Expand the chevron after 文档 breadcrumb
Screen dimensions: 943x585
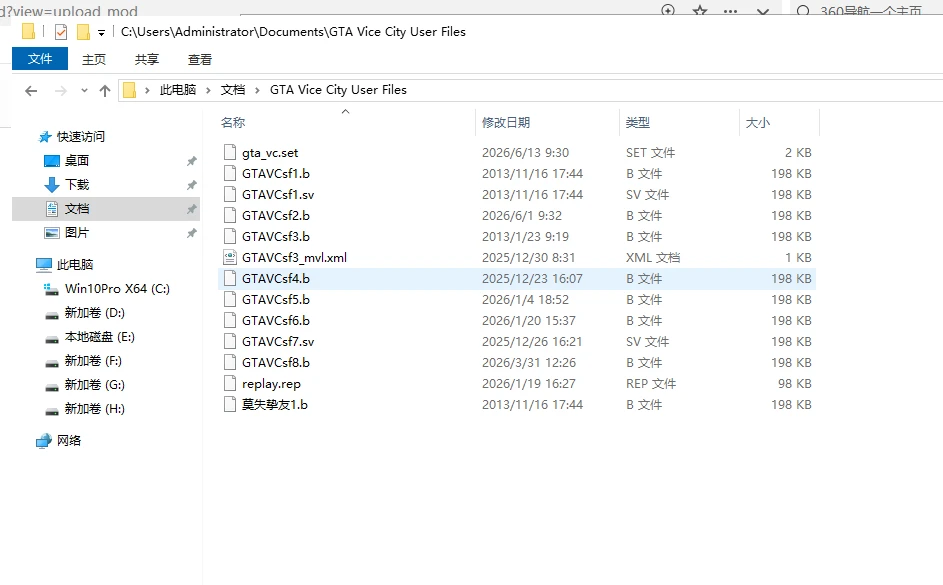(257, 90)
